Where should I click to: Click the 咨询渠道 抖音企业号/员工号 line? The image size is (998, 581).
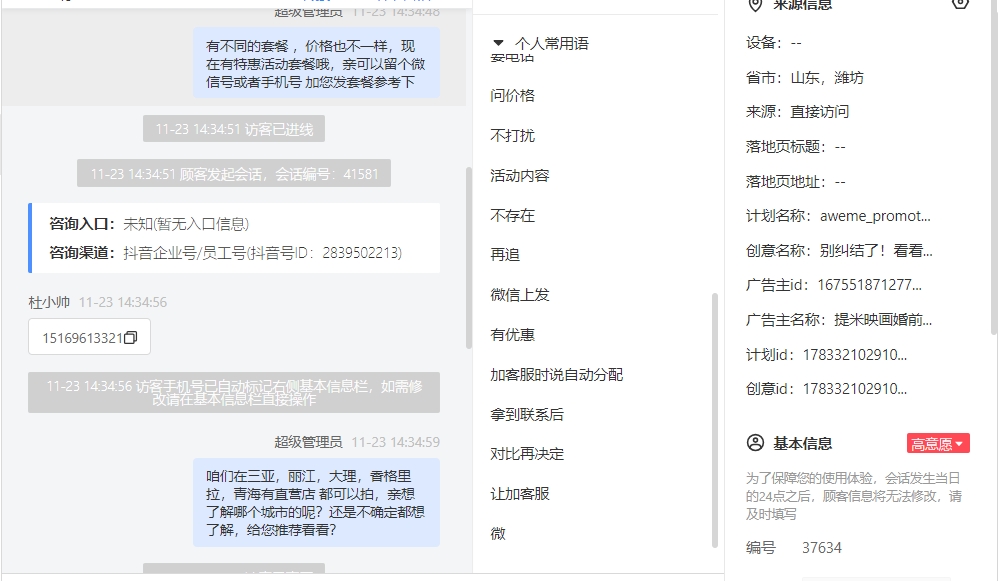tap(225, 253)
